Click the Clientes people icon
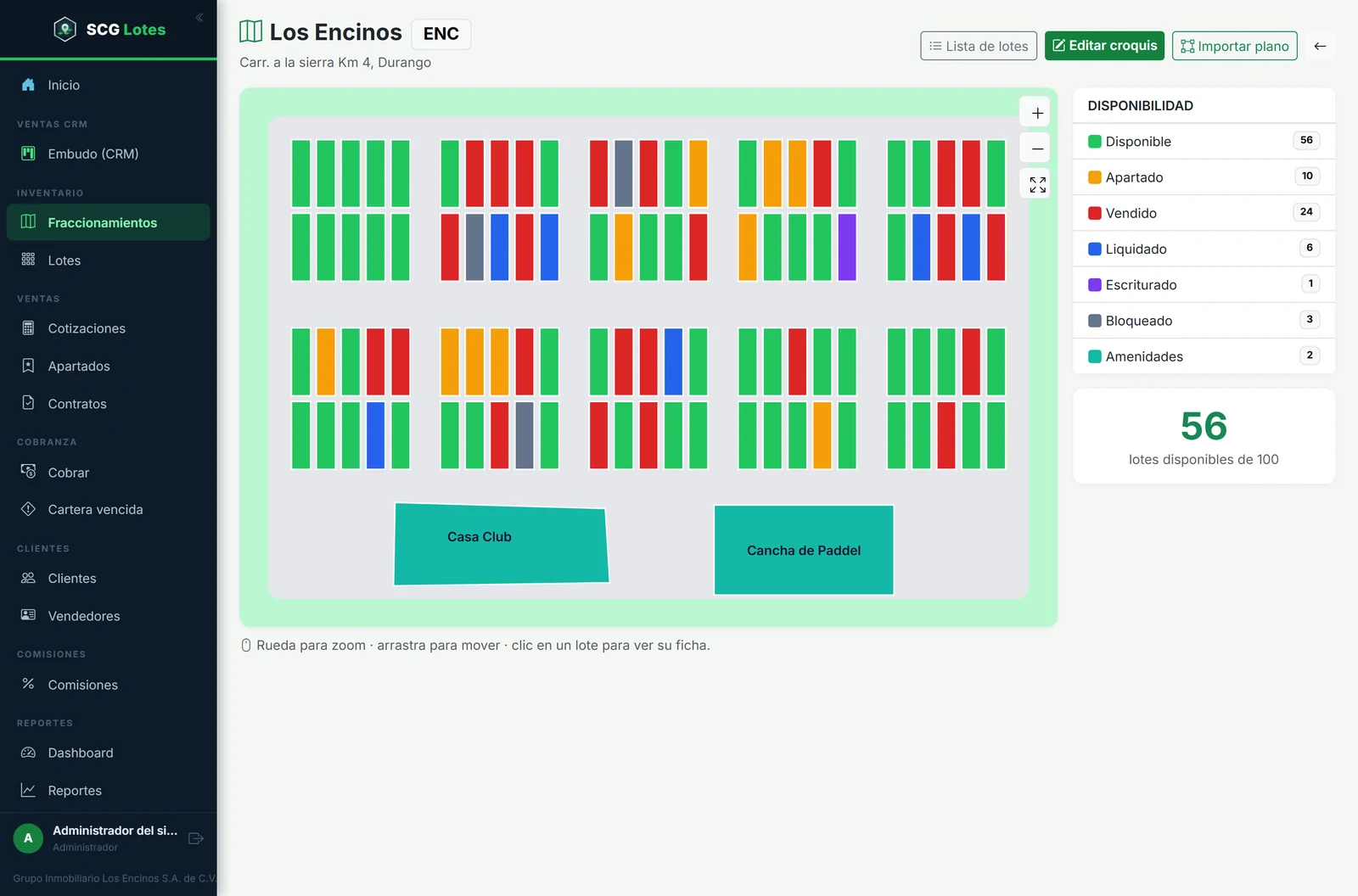Image resolution: width=1358 pixels, height=896 pixels. (28, 578)
